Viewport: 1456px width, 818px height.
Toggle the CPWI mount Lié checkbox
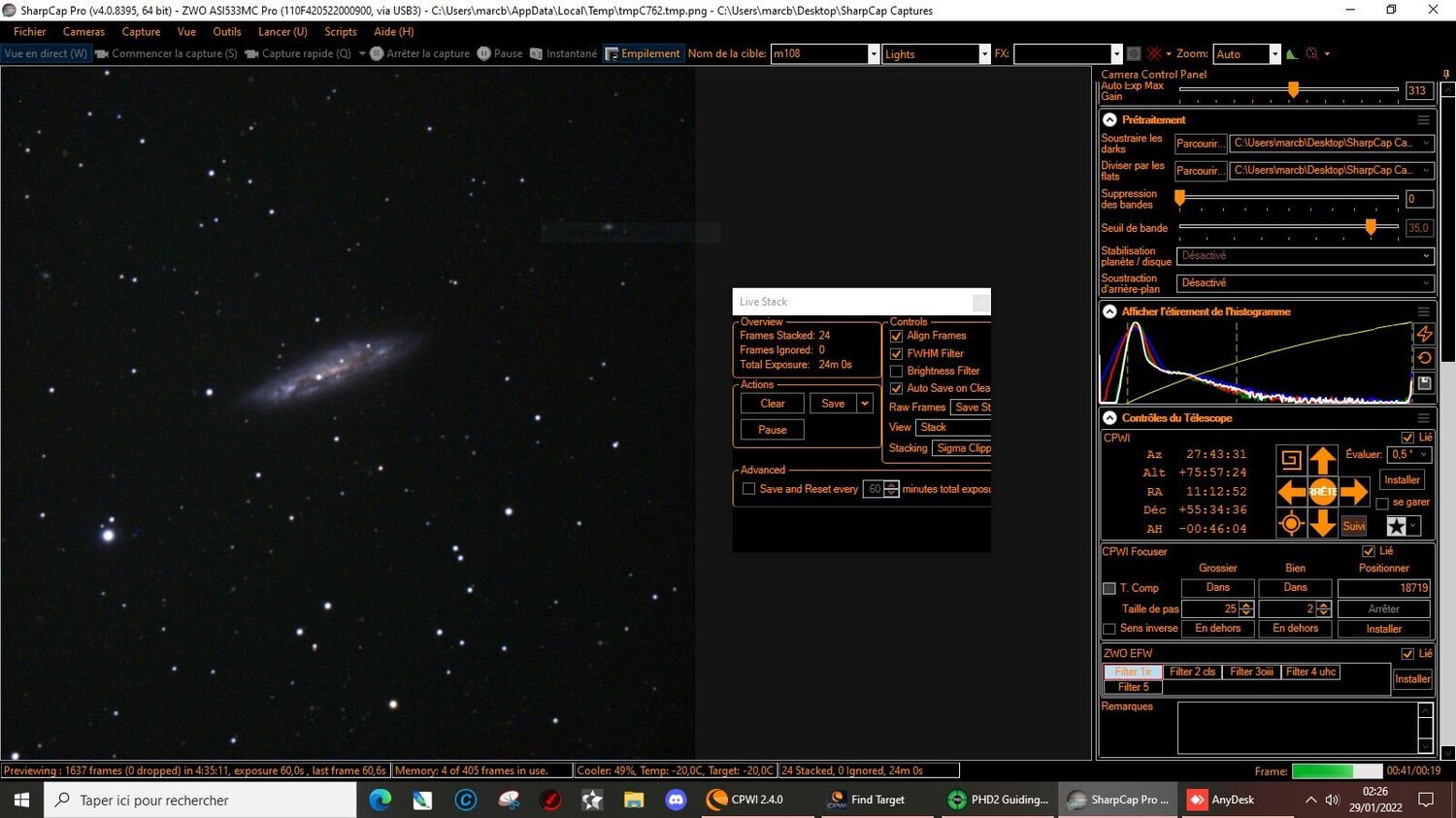1407,438
